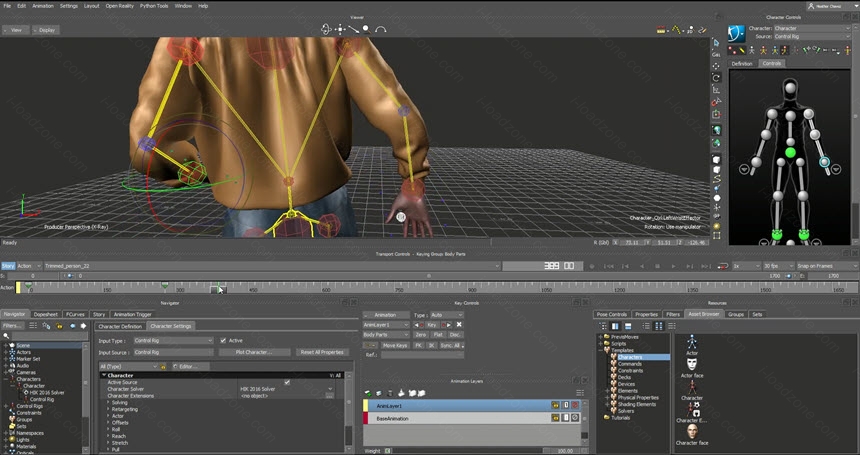Screen dimensions: 860x455
Task: Click the Full Body keying mode icon
Action: tap(763, 50)
